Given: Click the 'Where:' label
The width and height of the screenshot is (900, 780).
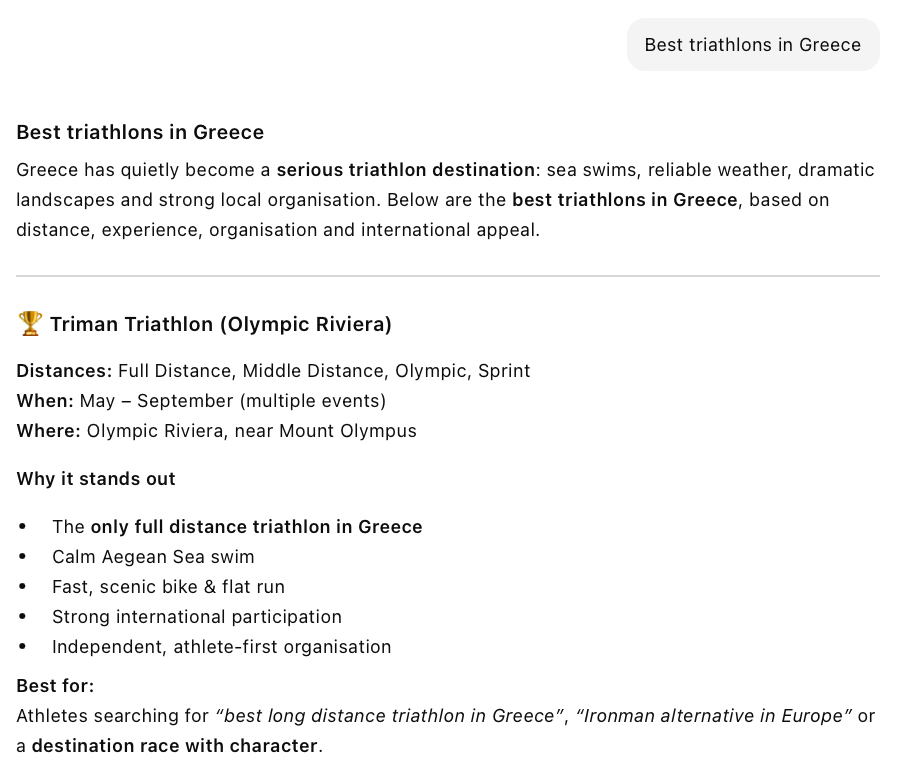Looking at the screenshot, I should (49, 430).
